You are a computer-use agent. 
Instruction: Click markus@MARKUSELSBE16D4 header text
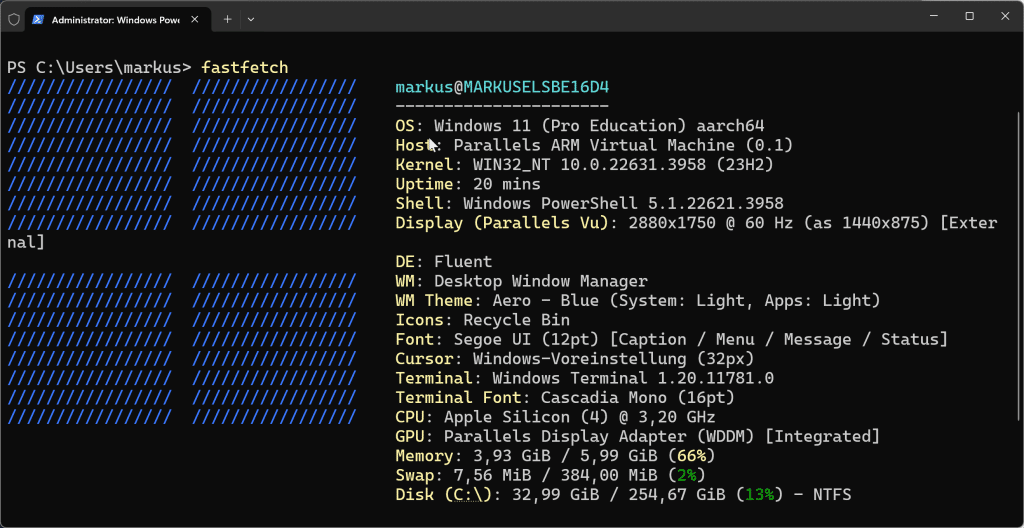tap(502, 87)
